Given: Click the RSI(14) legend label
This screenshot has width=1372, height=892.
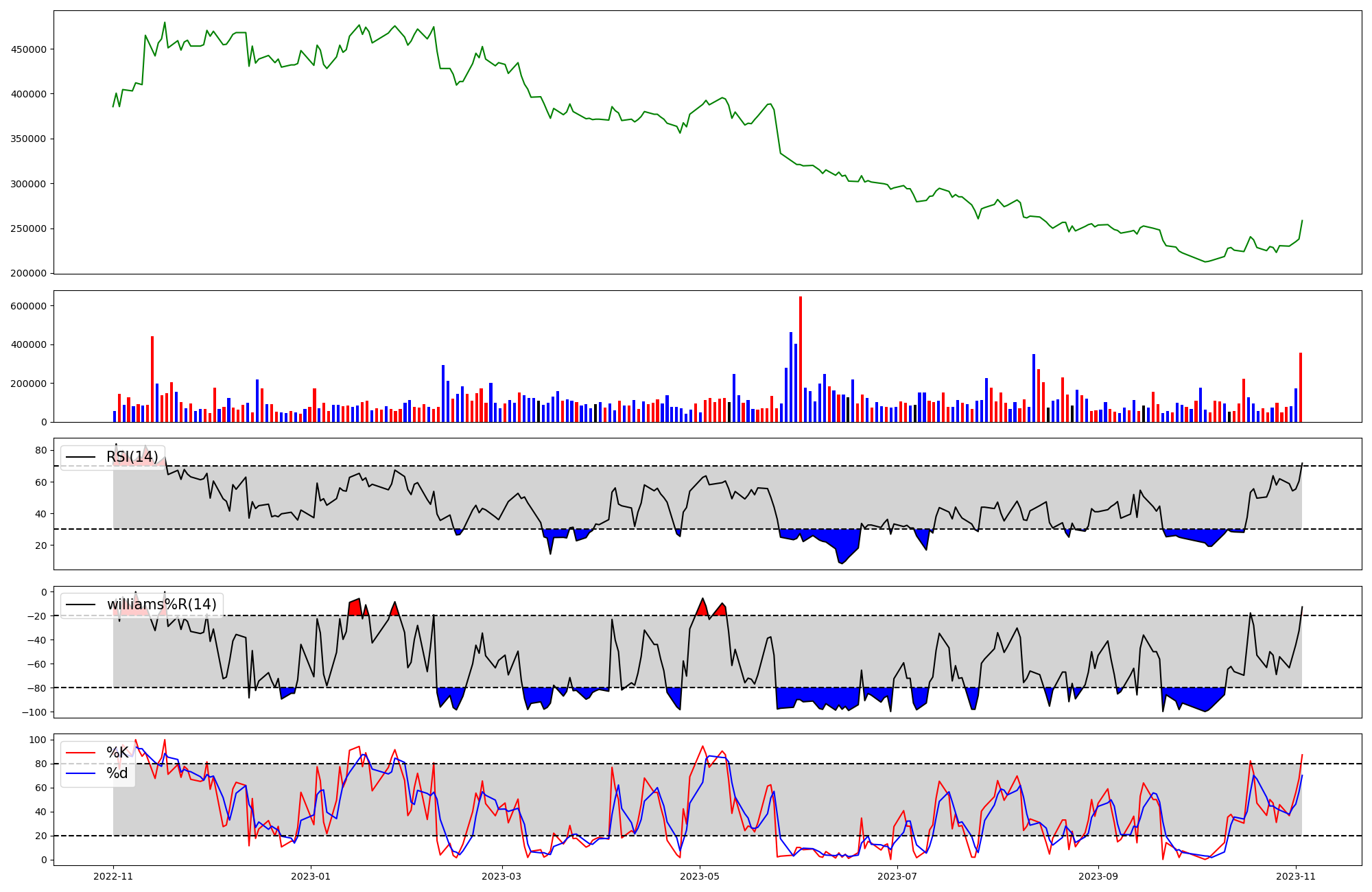Looking at the screenshot, I should click(132, 457).
